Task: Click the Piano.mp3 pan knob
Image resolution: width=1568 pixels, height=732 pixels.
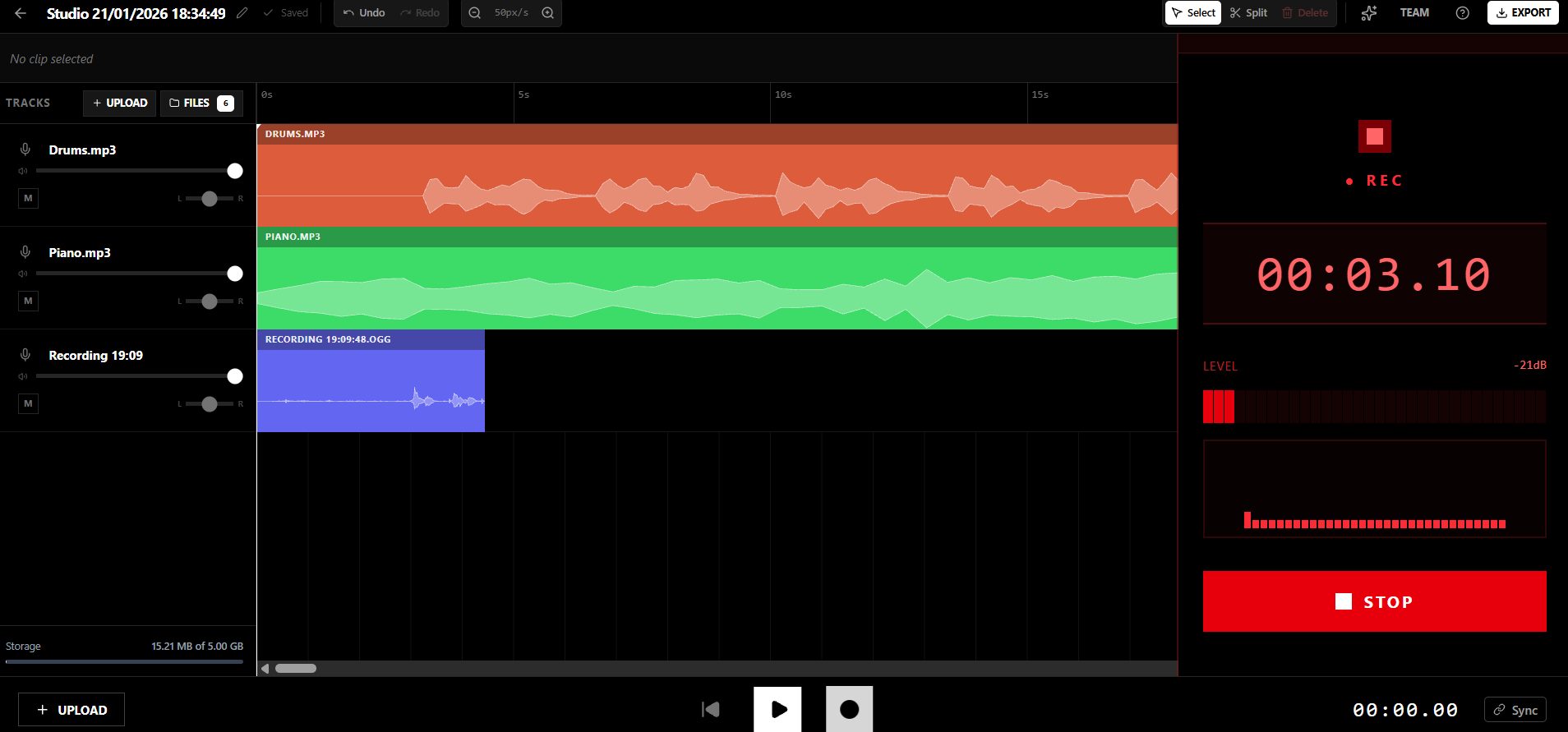Action: (x=210, y=302)
